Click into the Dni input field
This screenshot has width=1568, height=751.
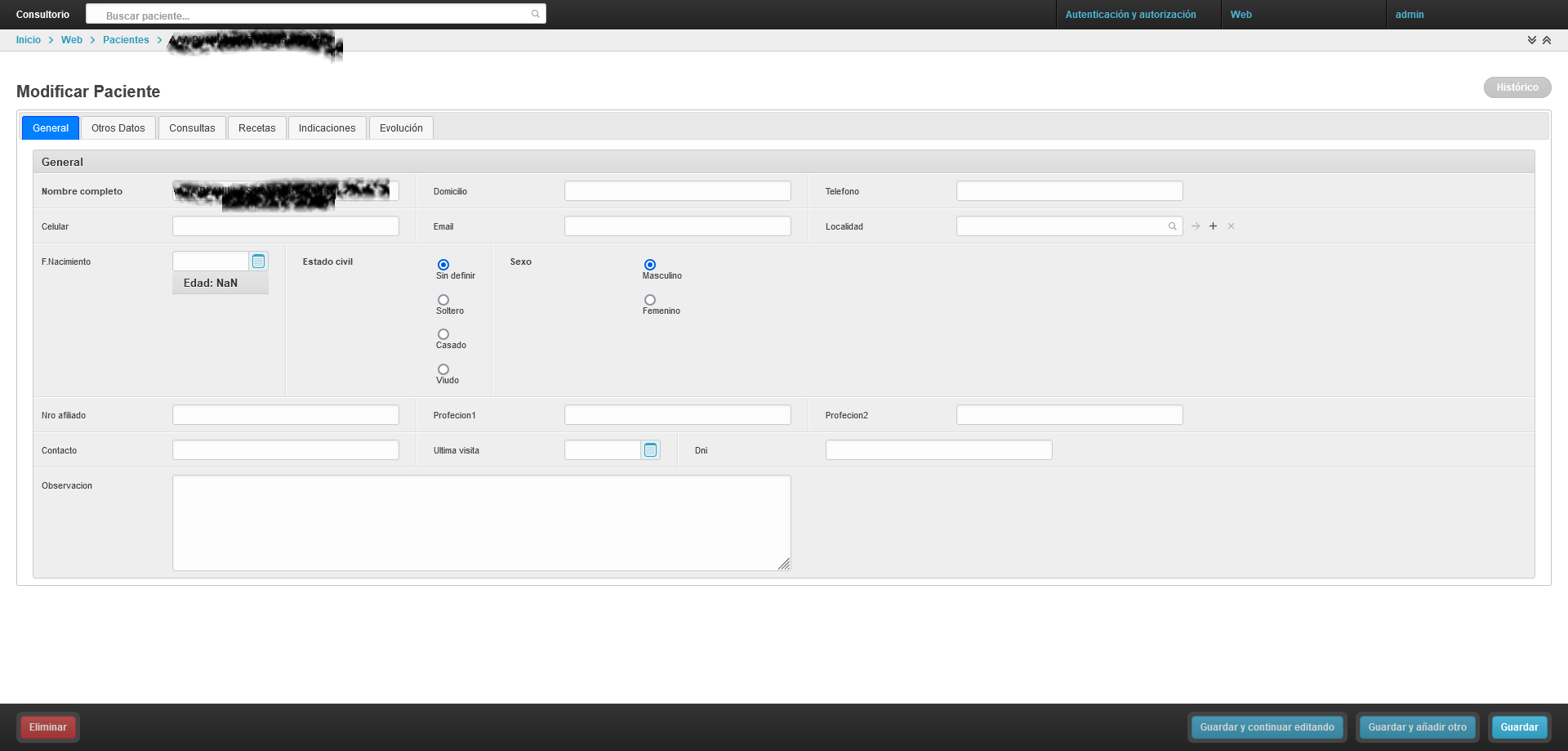click(x=938, y=450)
